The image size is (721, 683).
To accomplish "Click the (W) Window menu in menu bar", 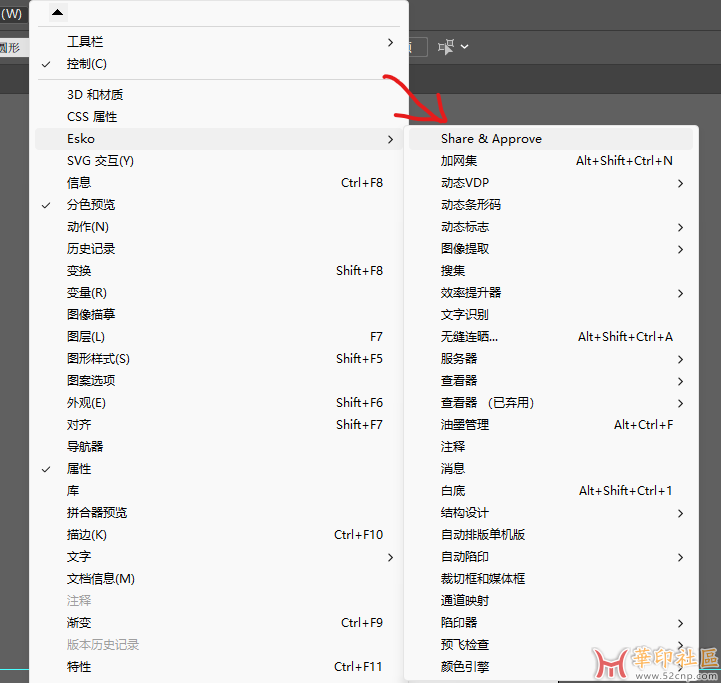I will point(11,13).
